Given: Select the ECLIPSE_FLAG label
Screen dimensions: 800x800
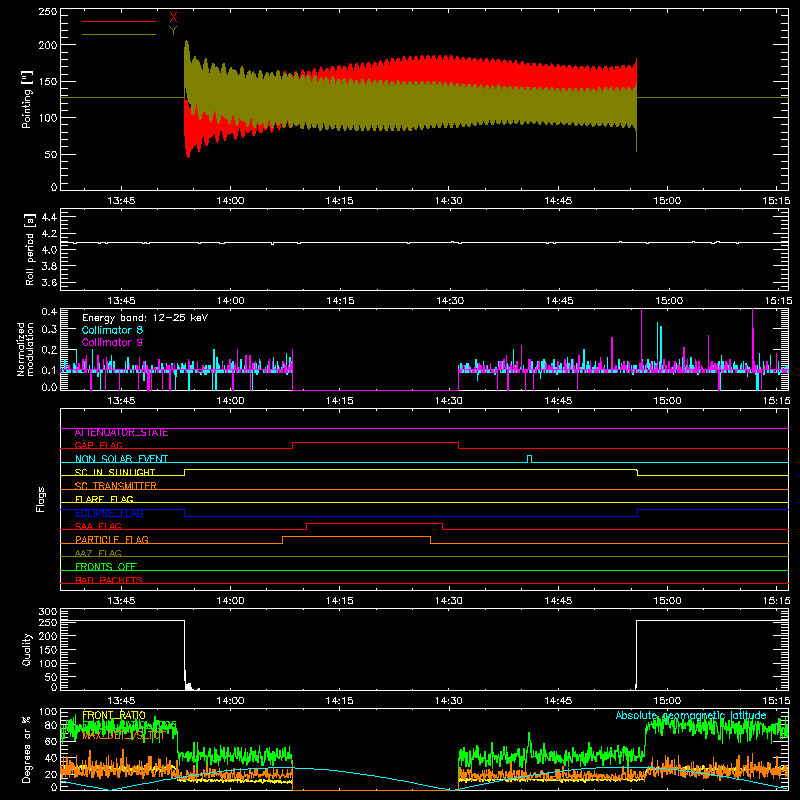Looking at the screenshot, I should (109, 513).
